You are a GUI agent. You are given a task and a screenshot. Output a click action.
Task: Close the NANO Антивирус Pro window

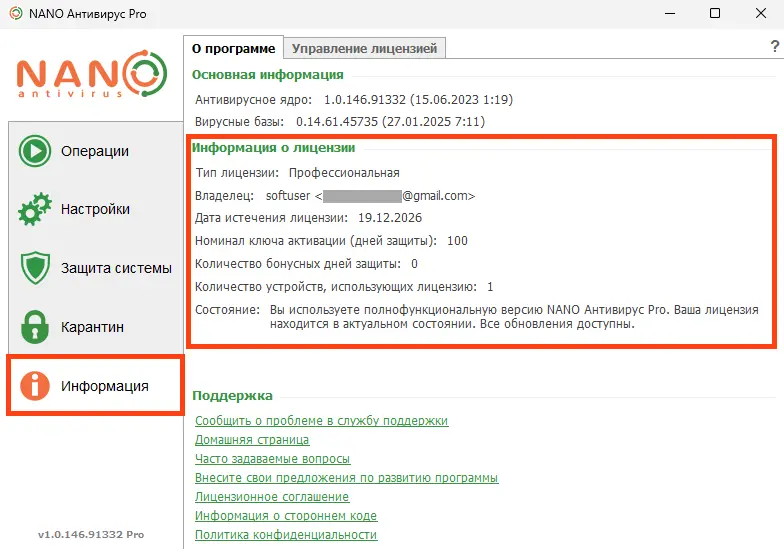(x=760, y=14)
